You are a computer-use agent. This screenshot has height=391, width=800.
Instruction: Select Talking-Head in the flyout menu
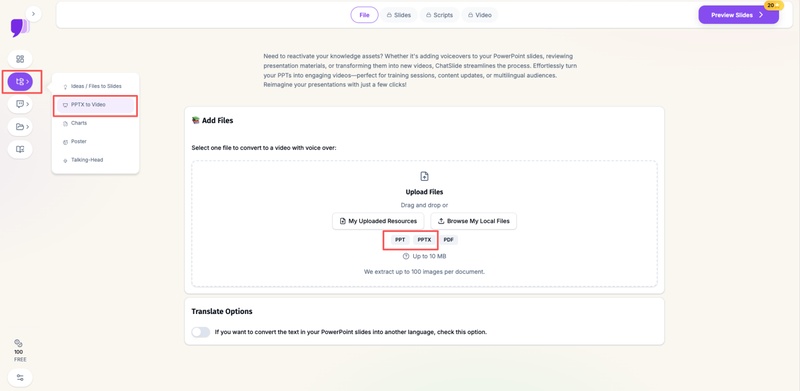click(x=95, y=160)
